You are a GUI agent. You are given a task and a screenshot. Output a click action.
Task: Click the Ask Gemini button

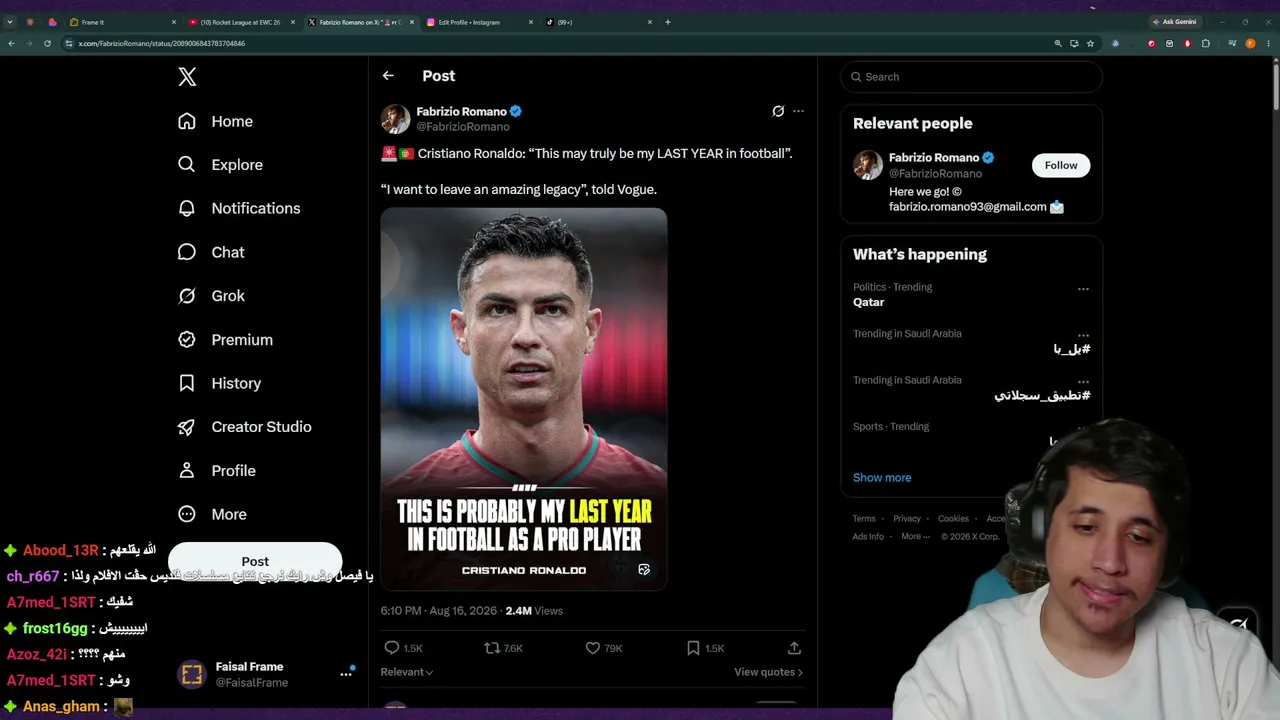1173,22
